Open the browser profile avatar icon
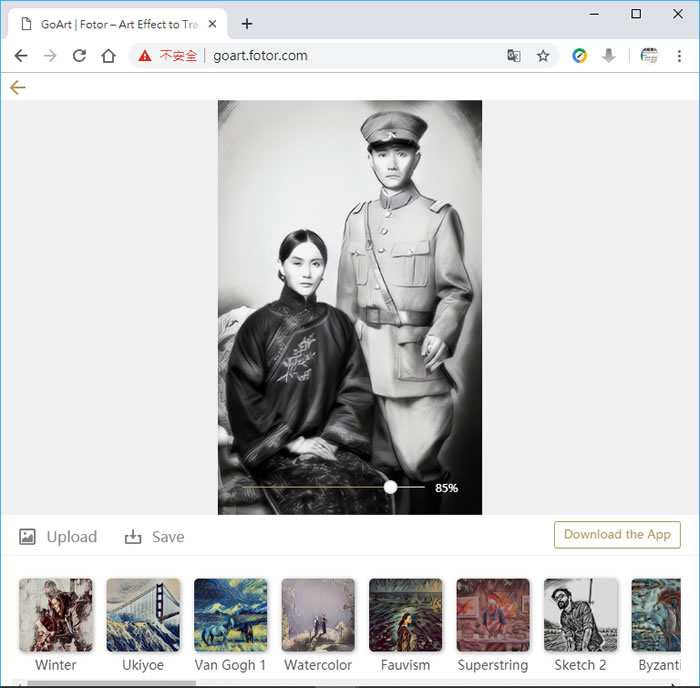Viewport: 700px width, 688px height. (649, 56)
